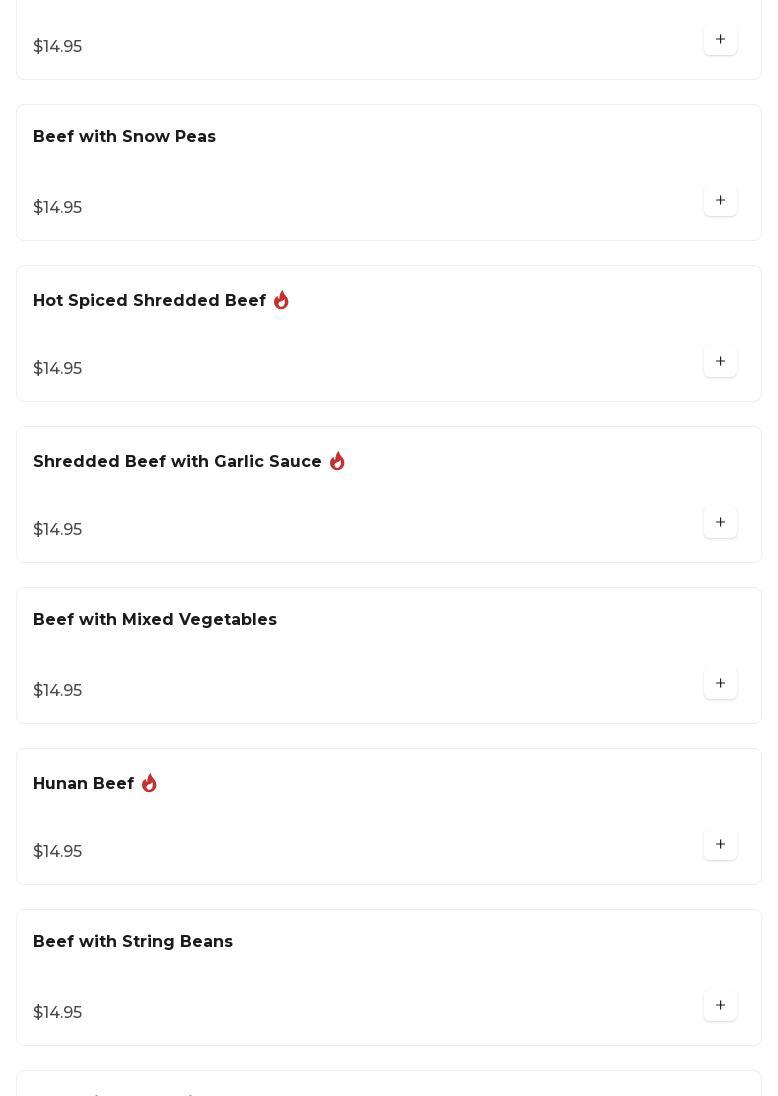Click the price under Beef with Mixed Vegetables
Viewport: 778px width, 1096px height.
point(58,691)
